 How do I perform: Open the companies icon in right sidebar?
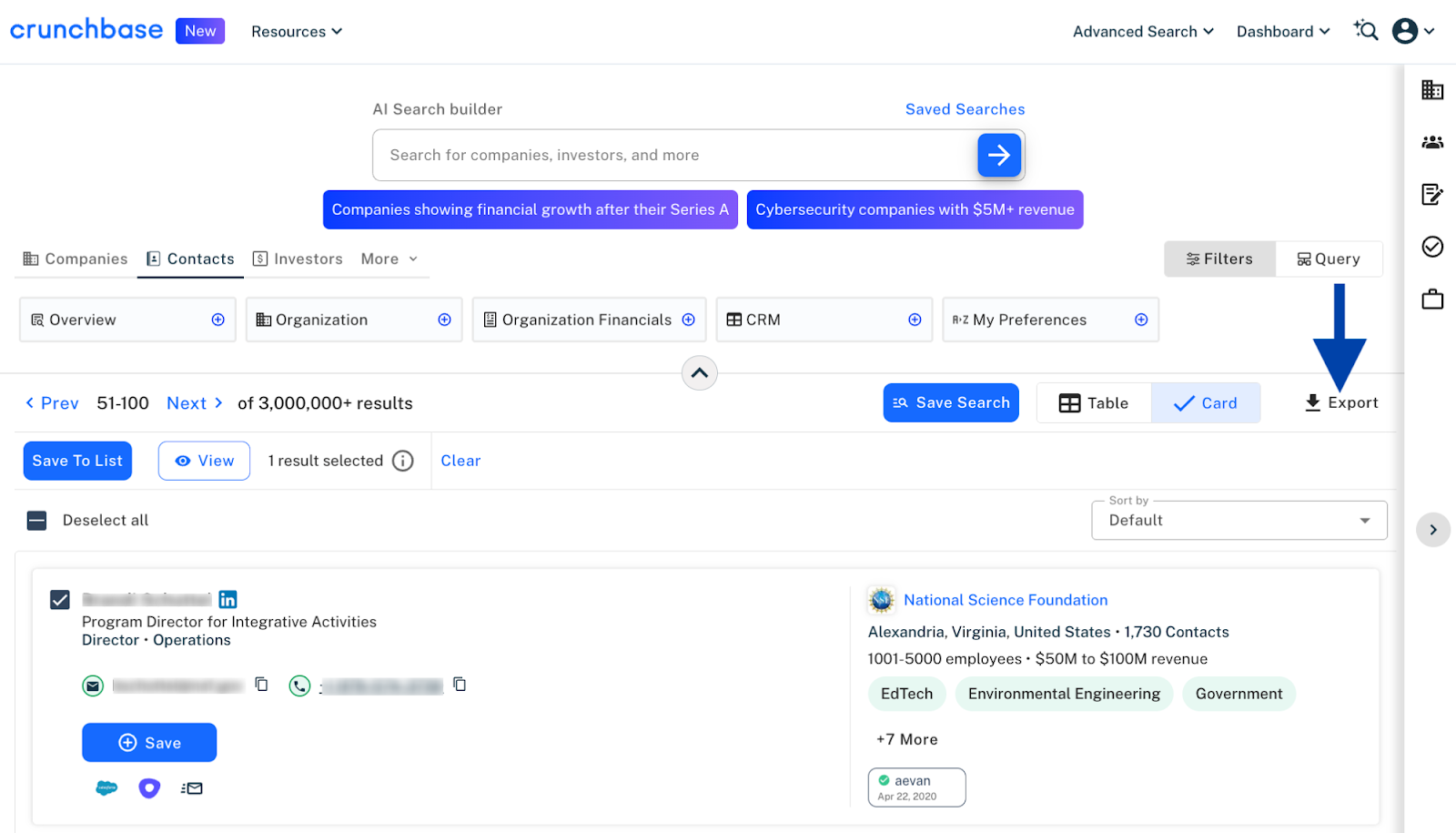[1432, 89]
